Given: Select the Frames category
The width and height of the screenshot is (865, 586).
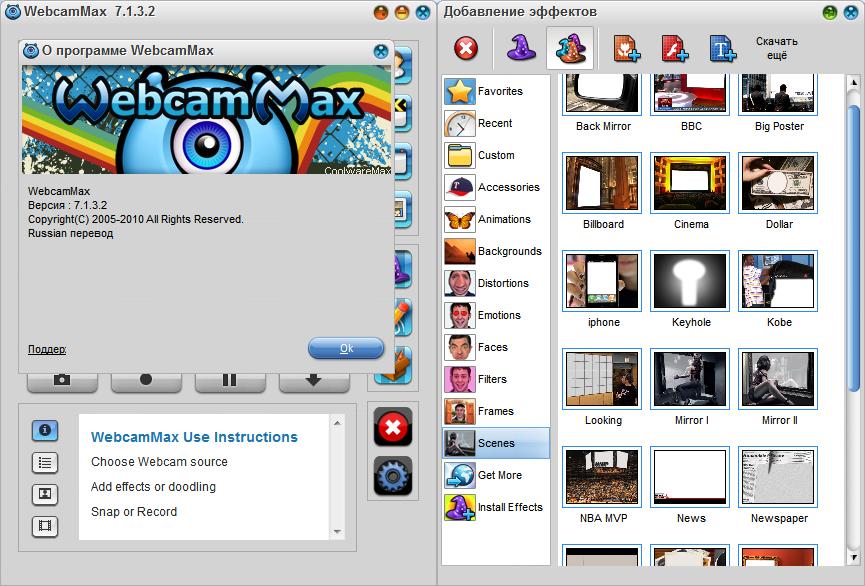Looking at the screenshot, I should coord(496,411).
